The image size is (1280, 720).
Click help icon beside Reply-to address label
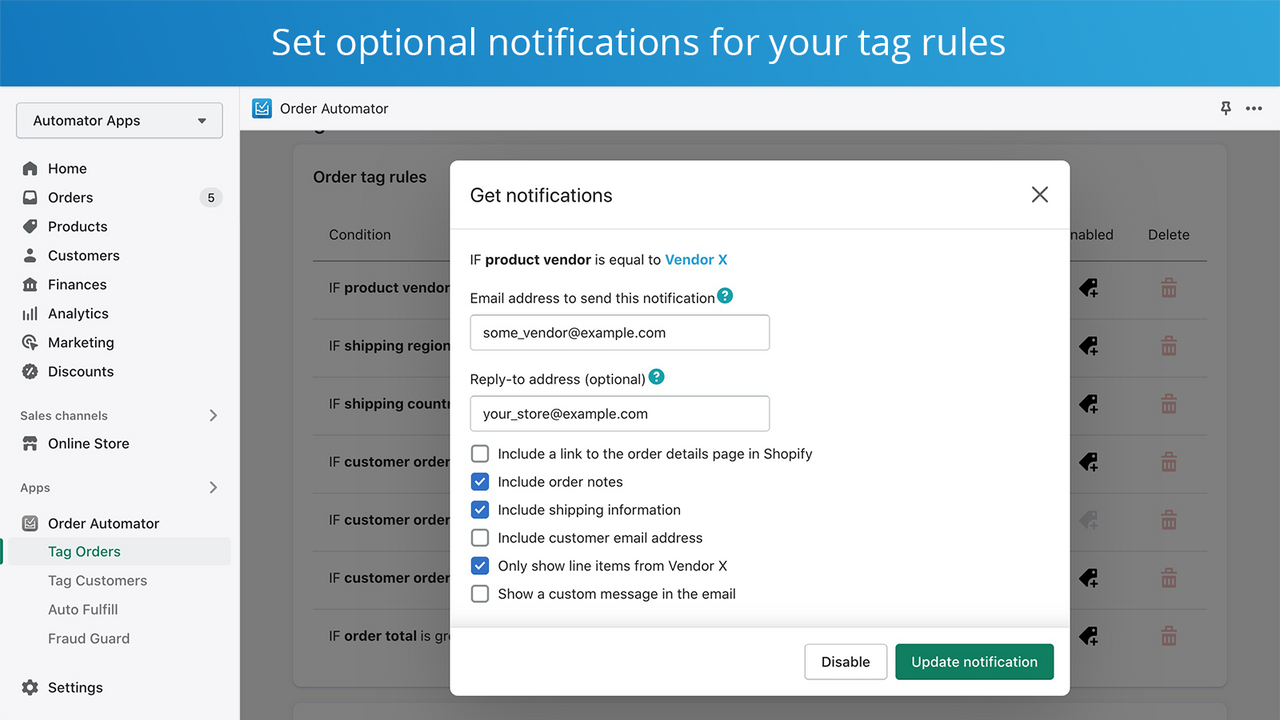(x=656, y=377)
